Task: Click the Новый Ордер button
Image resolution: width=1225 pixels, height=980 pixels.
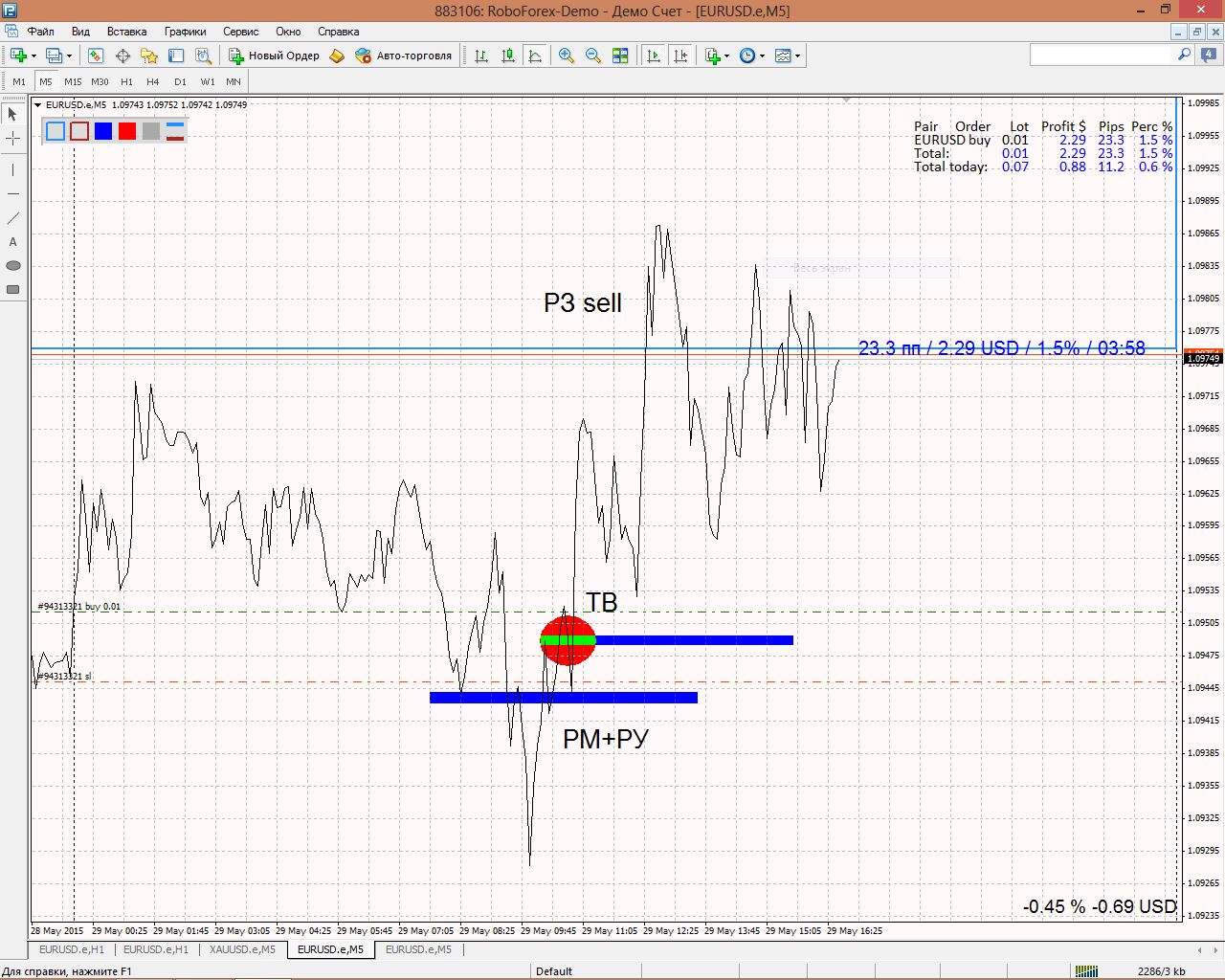Action: (x=274, y=56)
